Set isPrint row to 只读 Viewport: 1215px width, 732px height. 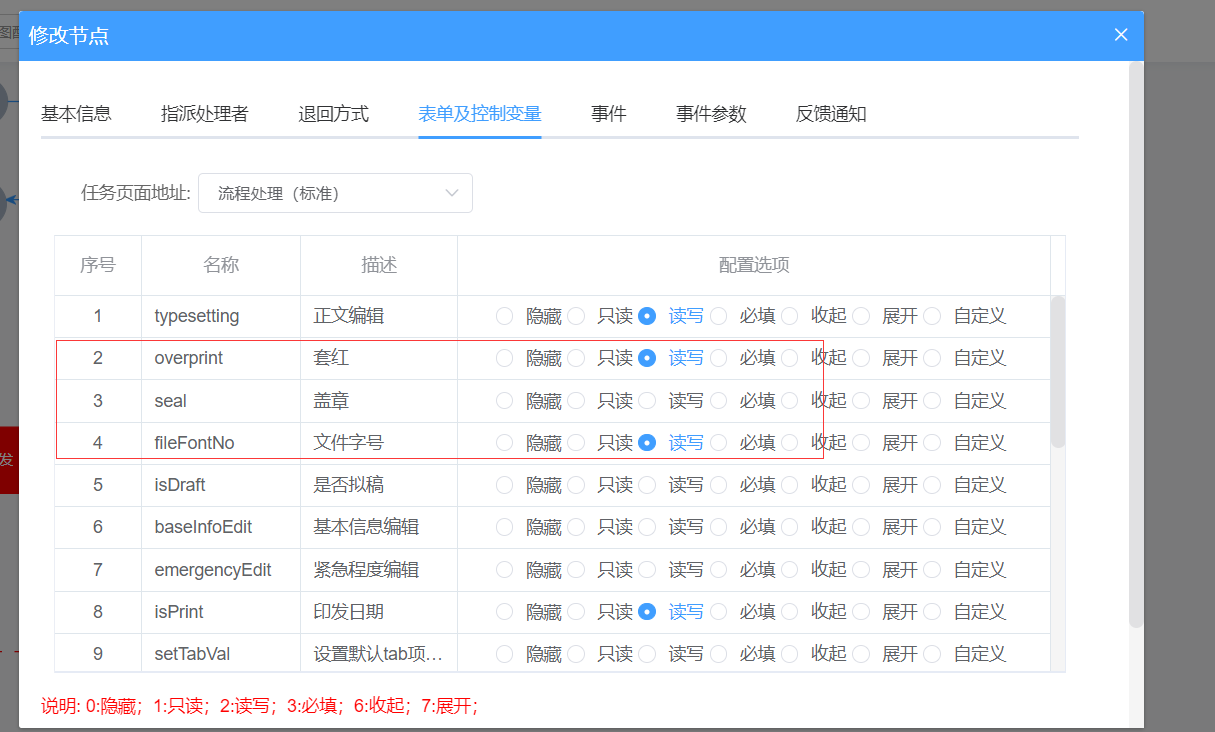576,611
